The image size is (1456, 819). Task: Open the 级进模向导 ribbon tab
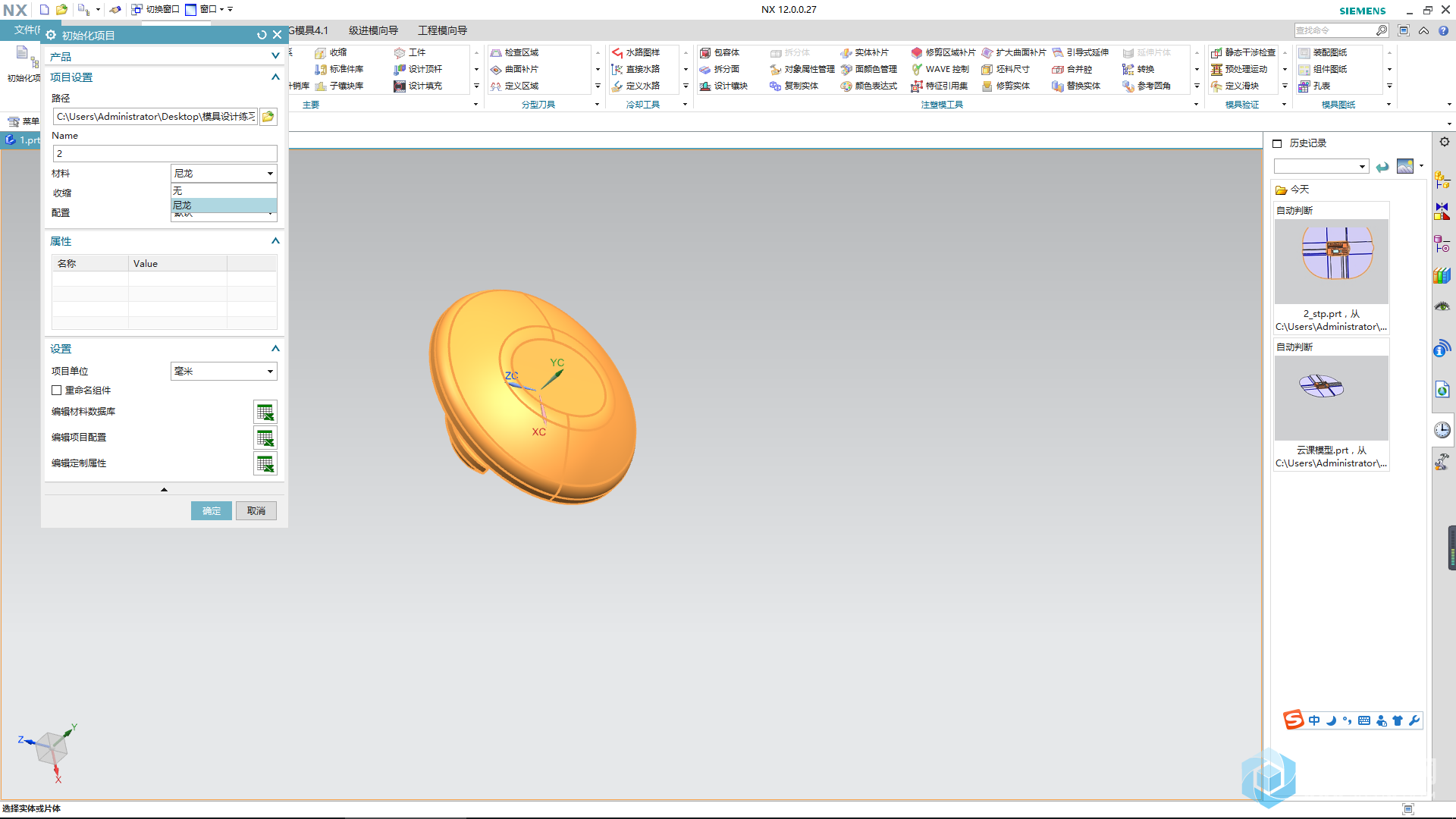[373, 30]
